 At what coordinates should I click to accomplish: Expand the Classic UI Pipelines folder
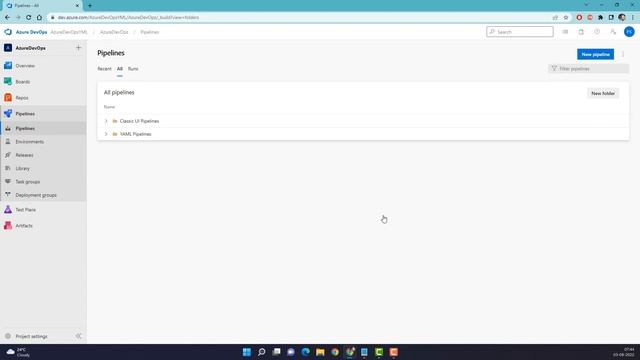(106, 121)
